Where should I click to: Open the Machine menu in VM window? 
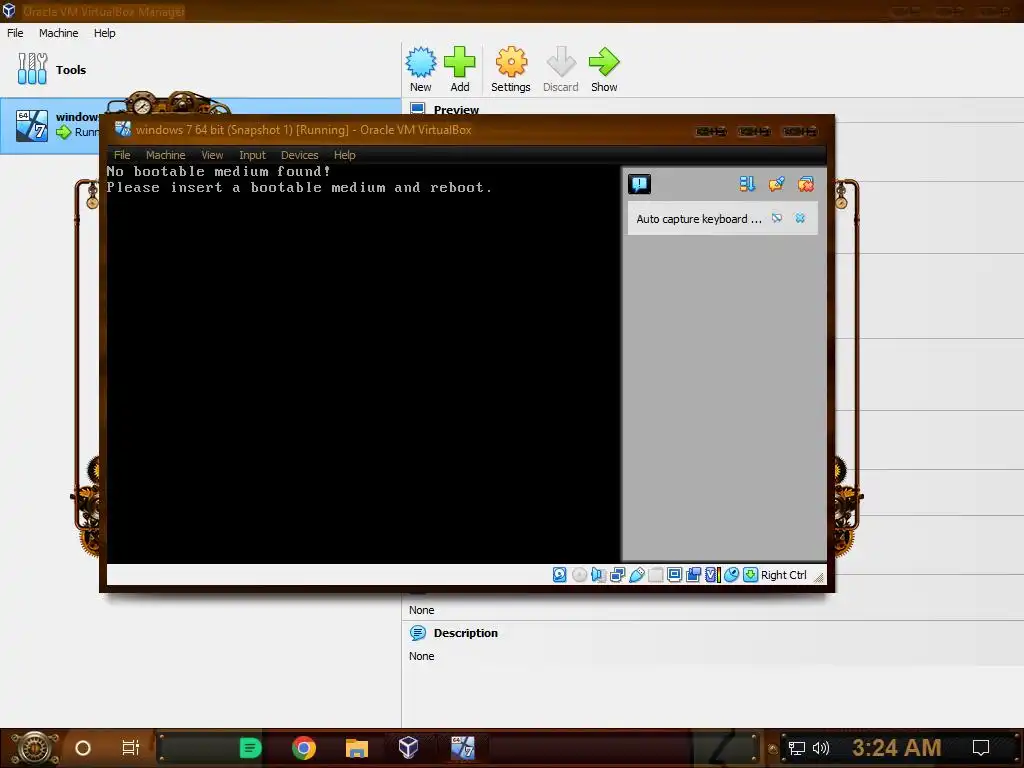(165, 155)
